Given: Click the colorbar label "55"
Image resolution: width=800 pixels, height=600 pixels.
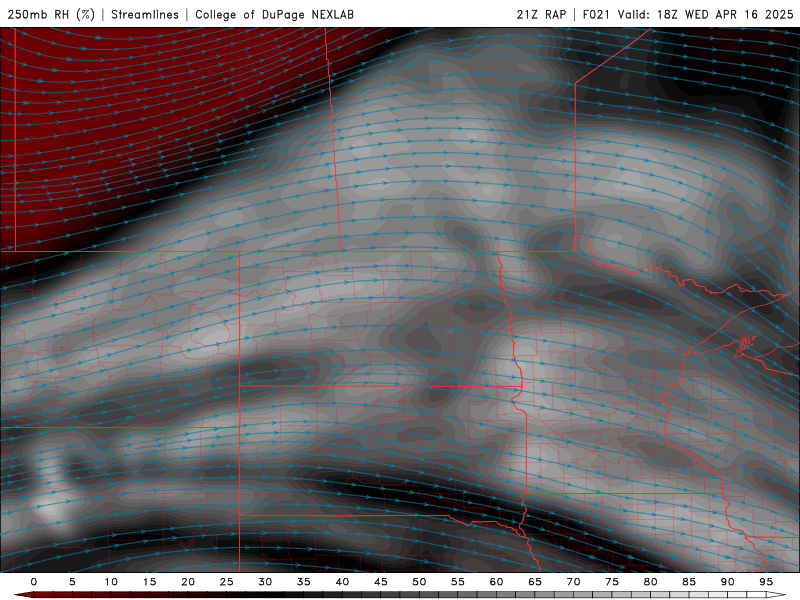Looking at the screenshot, I should point(458,582).
